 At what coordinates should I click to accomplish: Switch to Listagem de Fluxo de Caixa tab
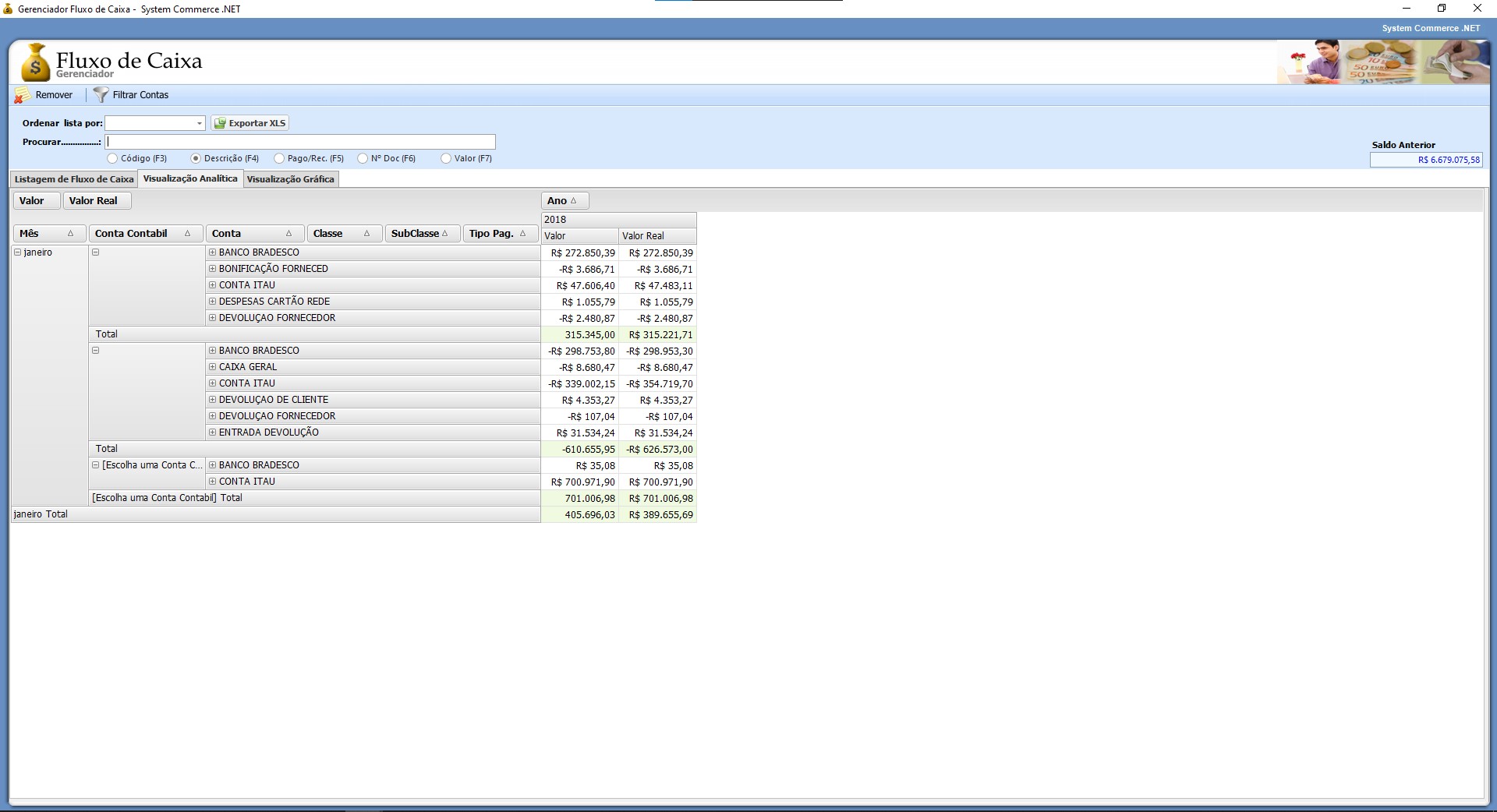coord(74,179)
